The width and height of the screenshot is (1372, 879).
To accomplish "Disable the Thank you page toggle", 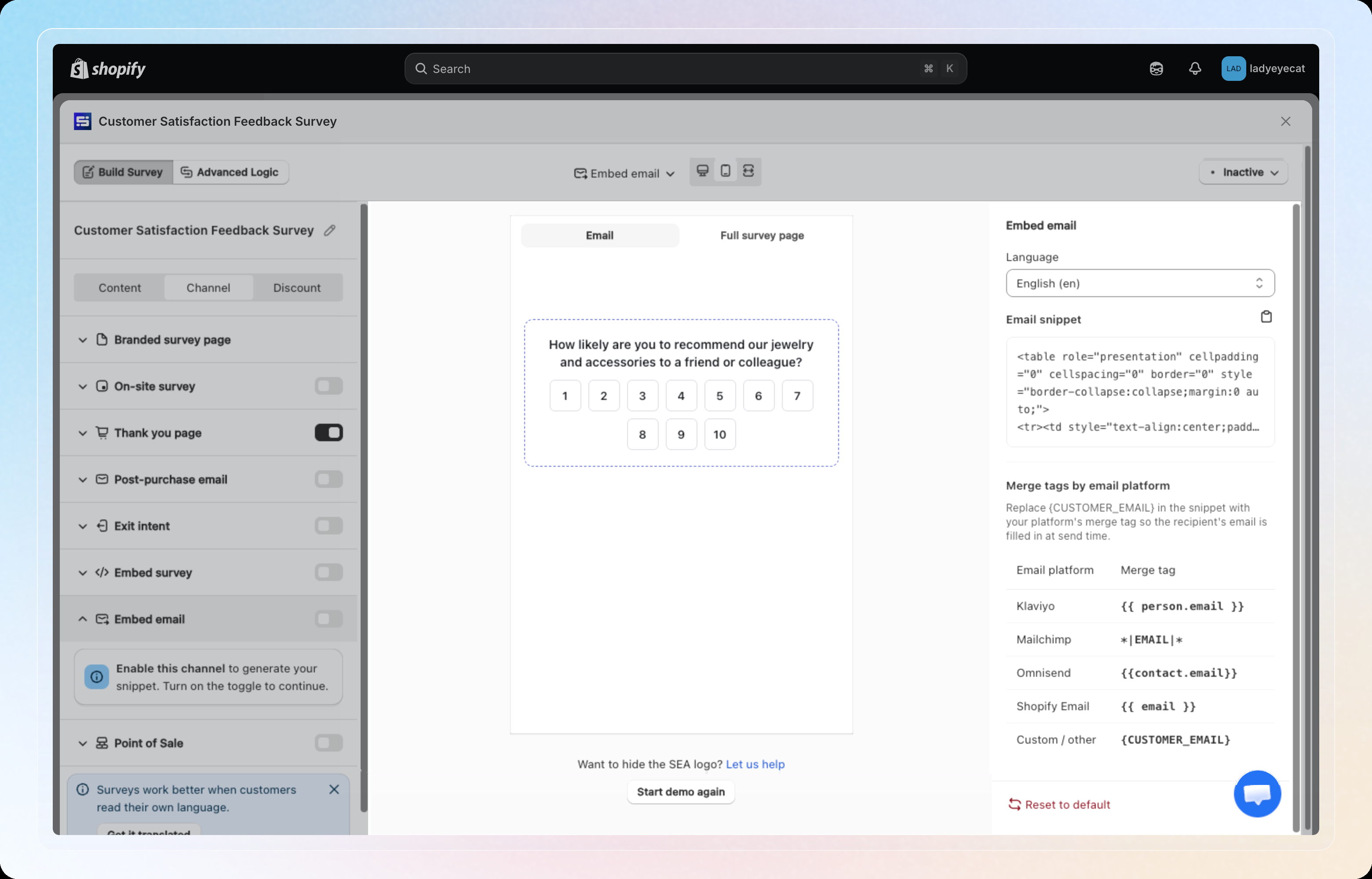I will (x=328, y=432).
